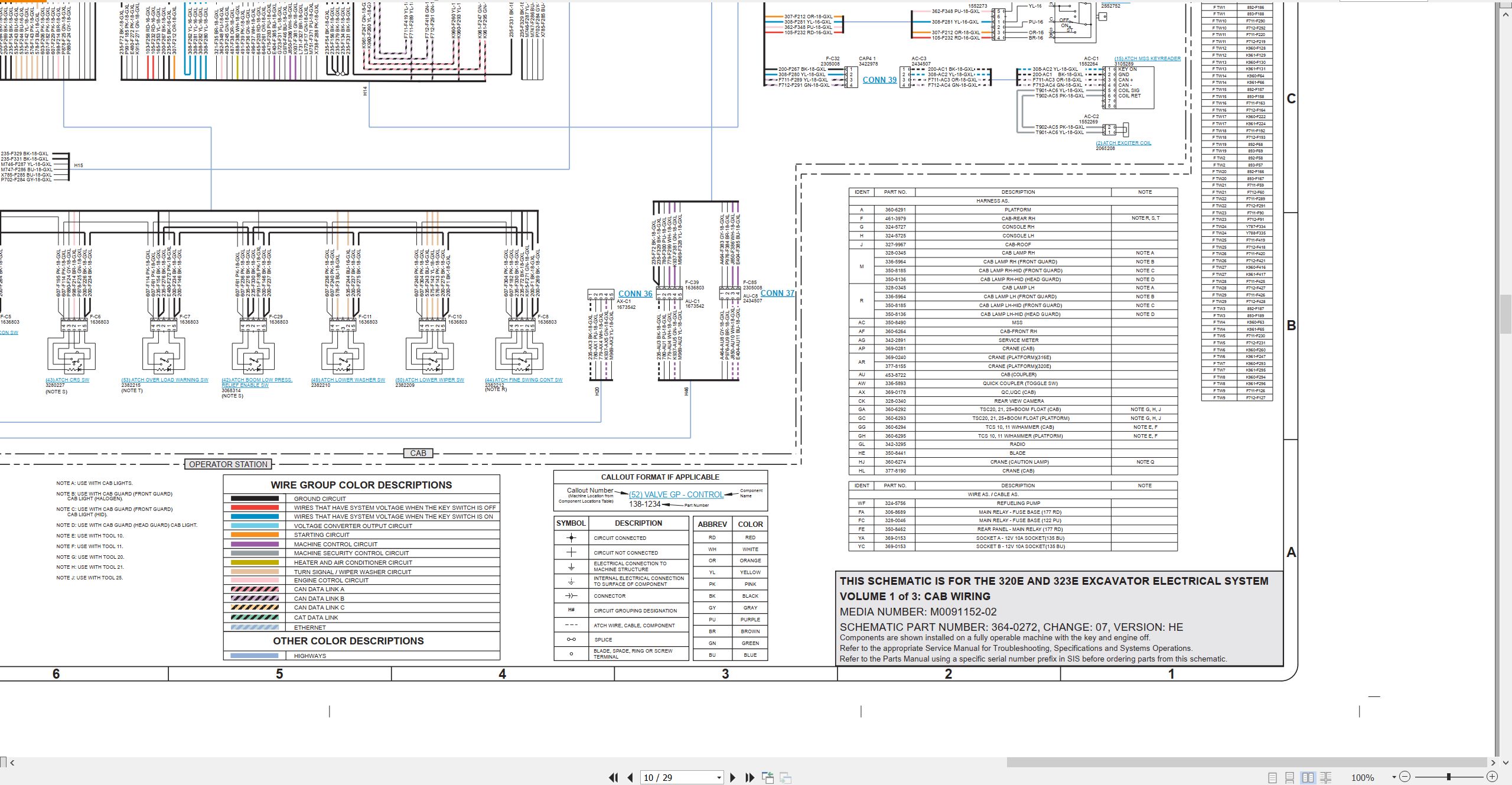Open the ATCH FINE SWING CONT SW link
Screen dimensions: 1512x785
(x=524, y=380)
